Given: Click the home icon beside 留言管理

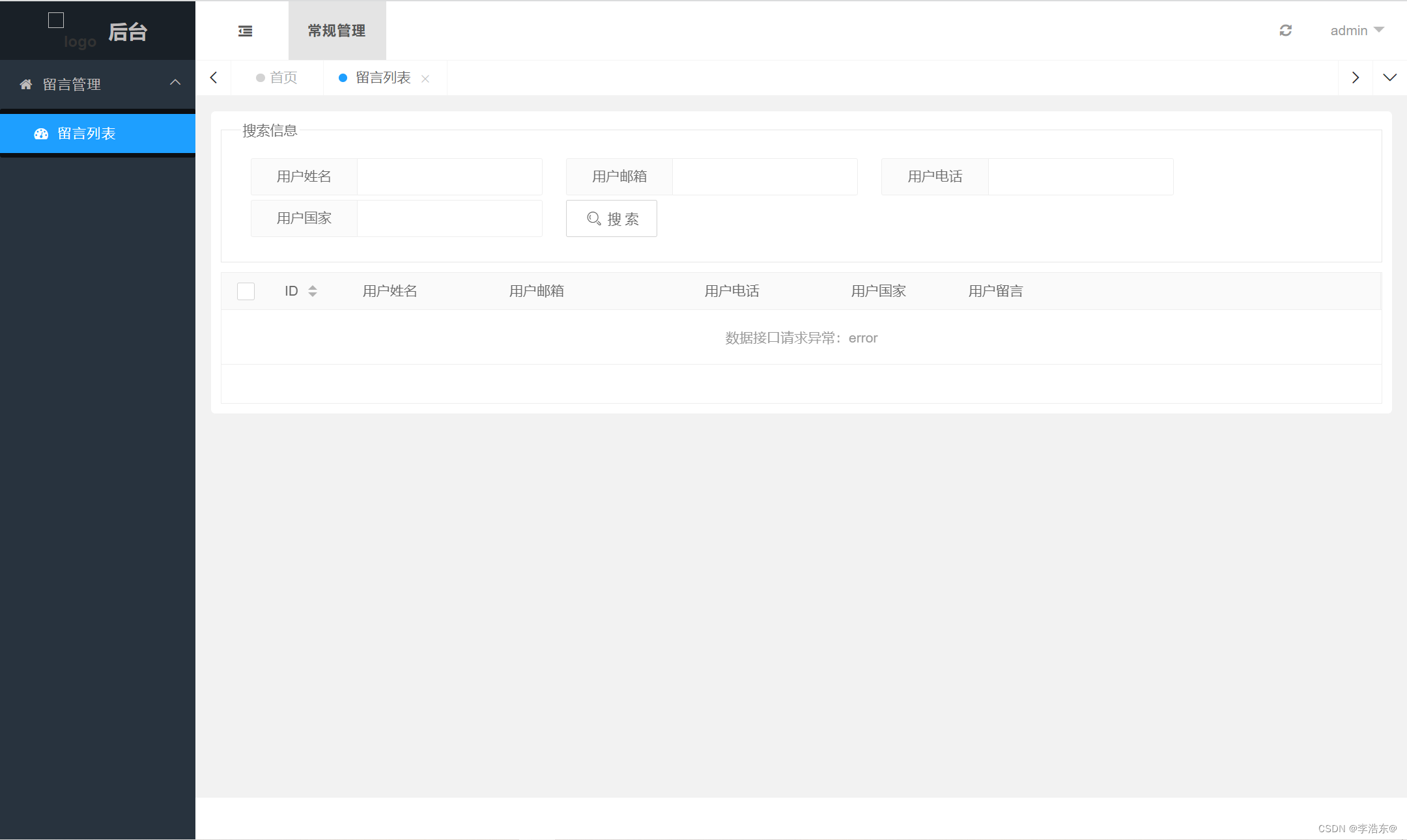Looking at the screenshot, I should 26,85.
